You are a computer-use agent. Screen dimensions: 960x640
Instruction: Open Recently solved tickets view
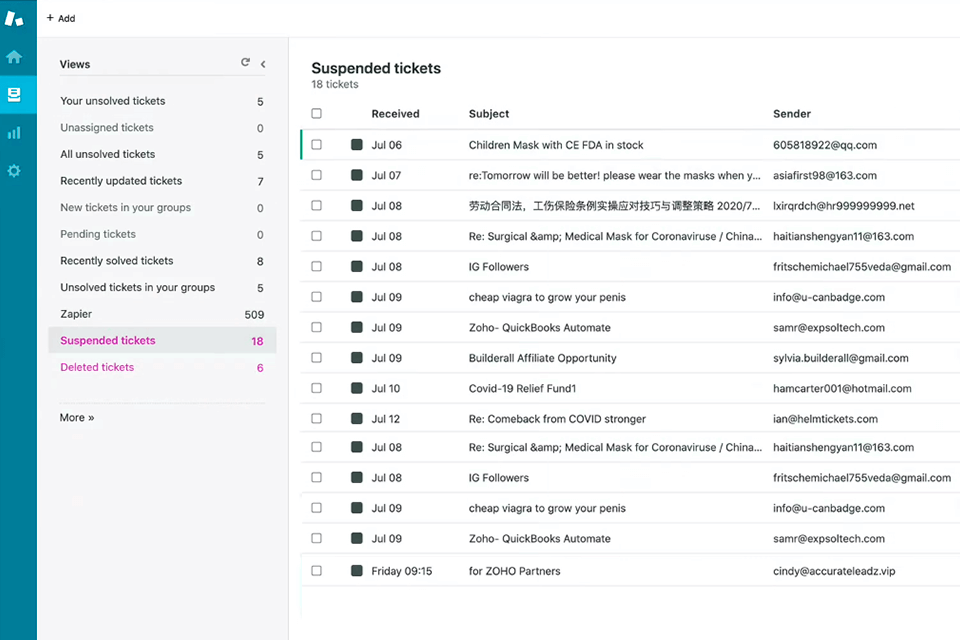pyautogui.click(x=162, y=261)
